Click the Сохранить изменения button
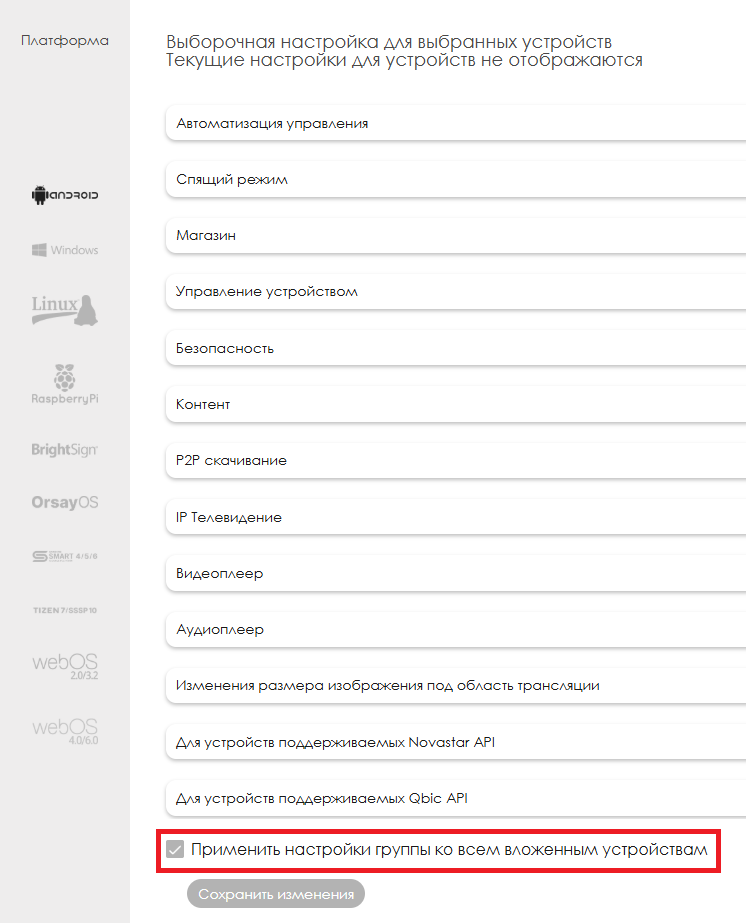This screenshot has width=746, height=923. [276, 894]
